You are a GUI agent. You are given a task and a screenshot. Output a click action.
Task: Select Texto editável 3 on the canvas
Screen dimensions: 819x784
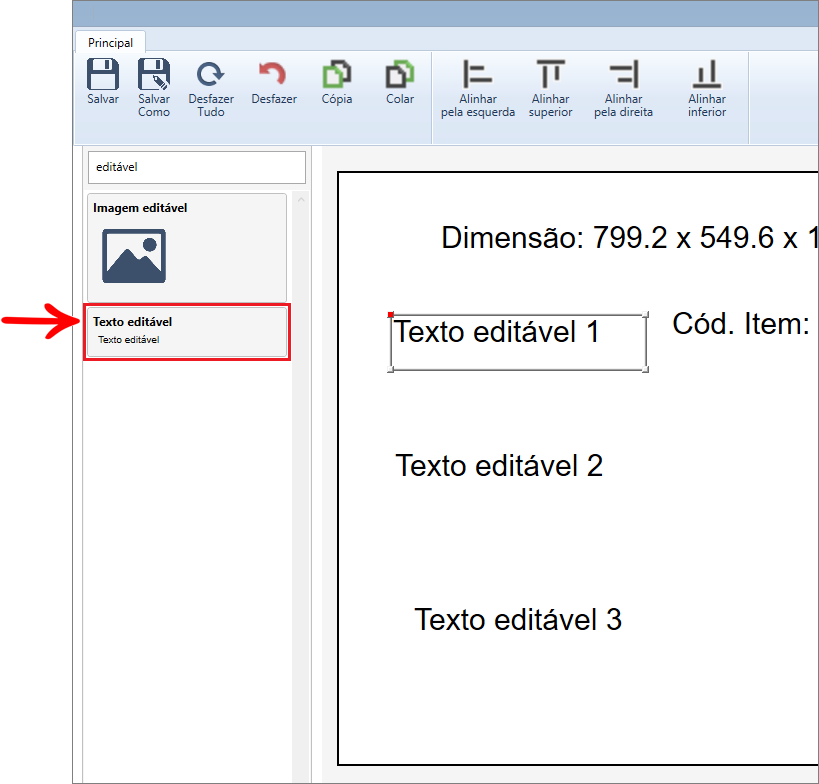click(x=518, y=619)
